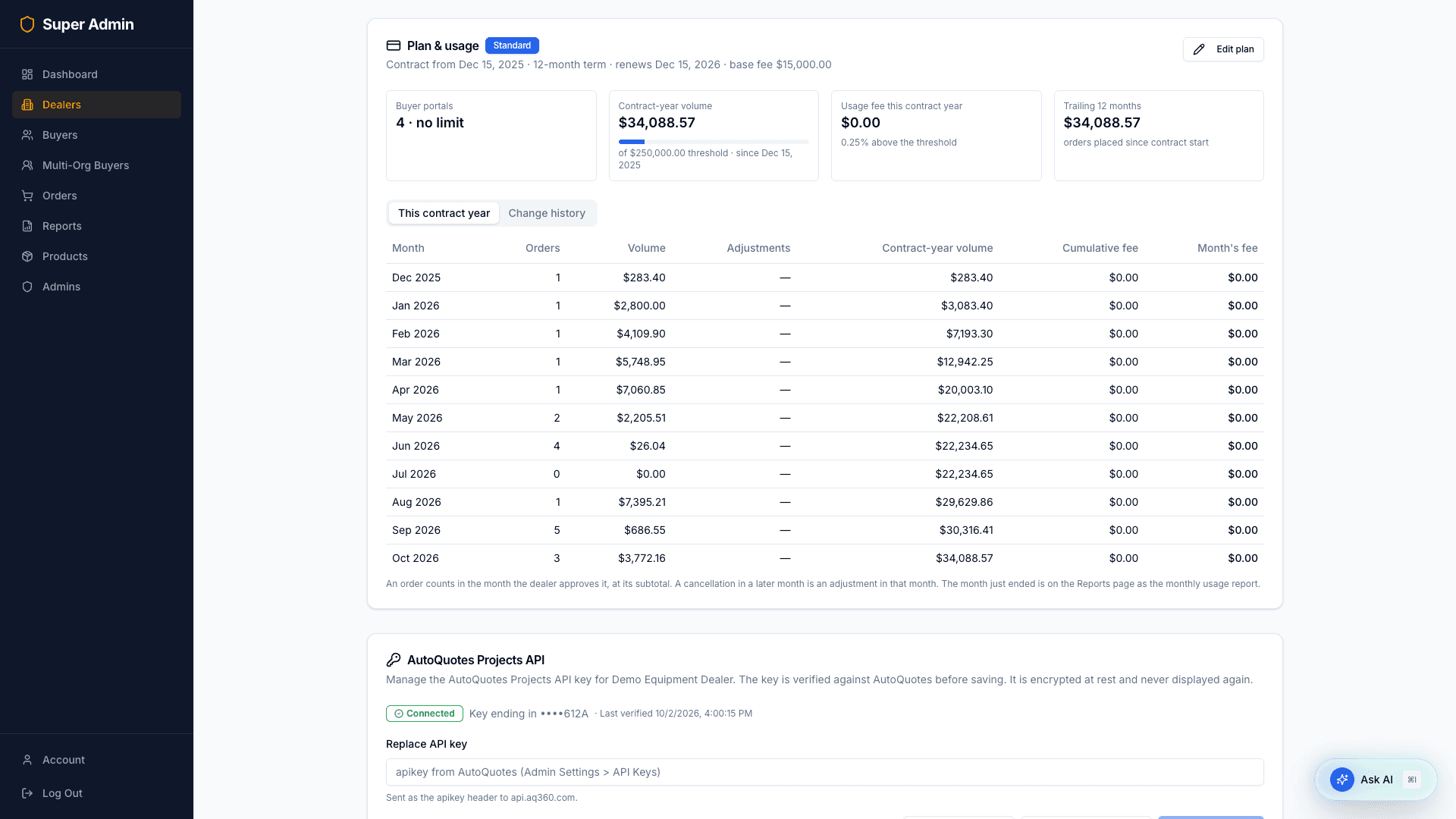Click the sparkle icon on Ask AI
The width and height of the screenshot is (1456, 819).
click(1342, 780)
